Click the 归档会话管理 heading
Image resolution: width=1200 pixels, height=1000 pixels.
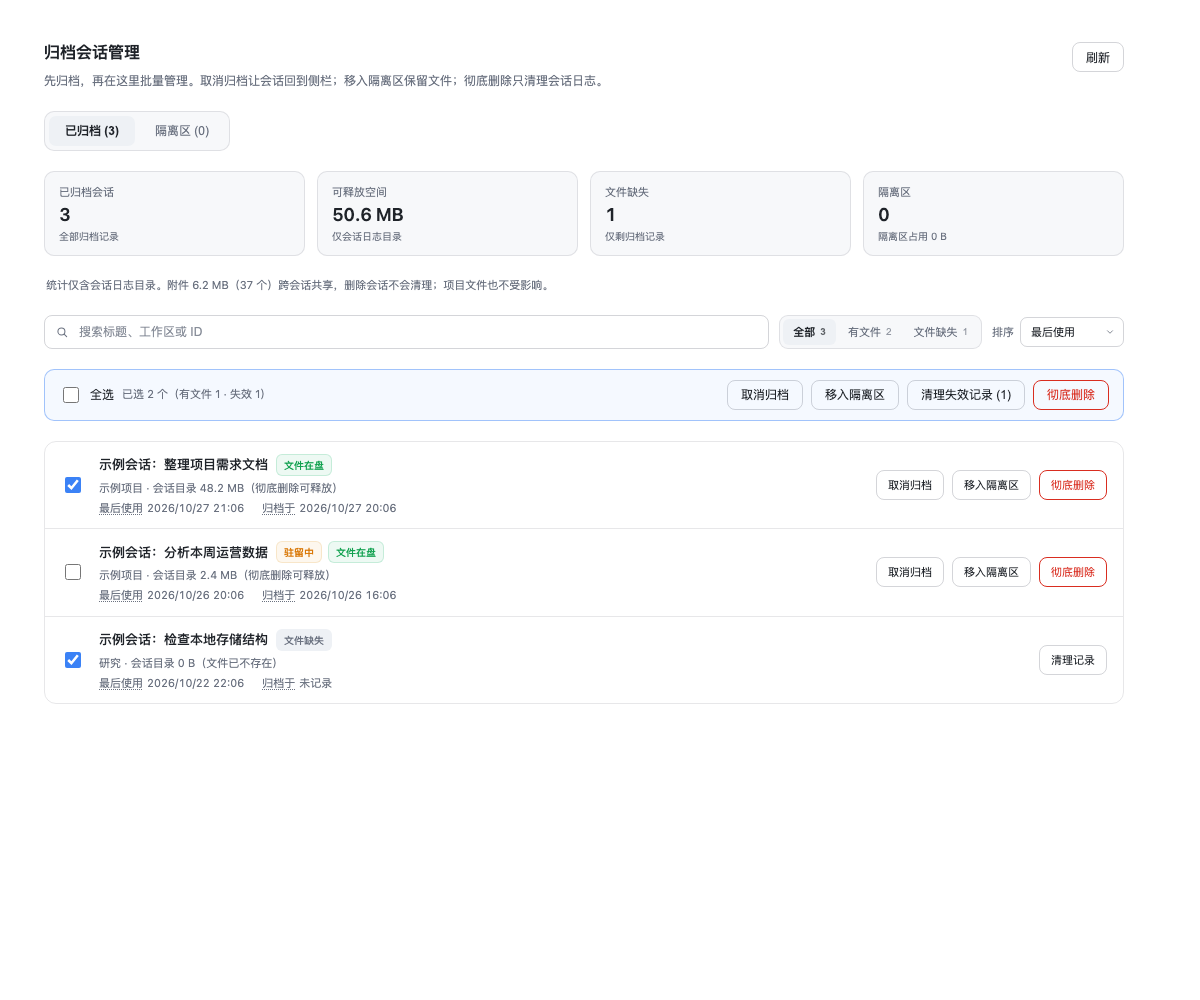[92, 53]
